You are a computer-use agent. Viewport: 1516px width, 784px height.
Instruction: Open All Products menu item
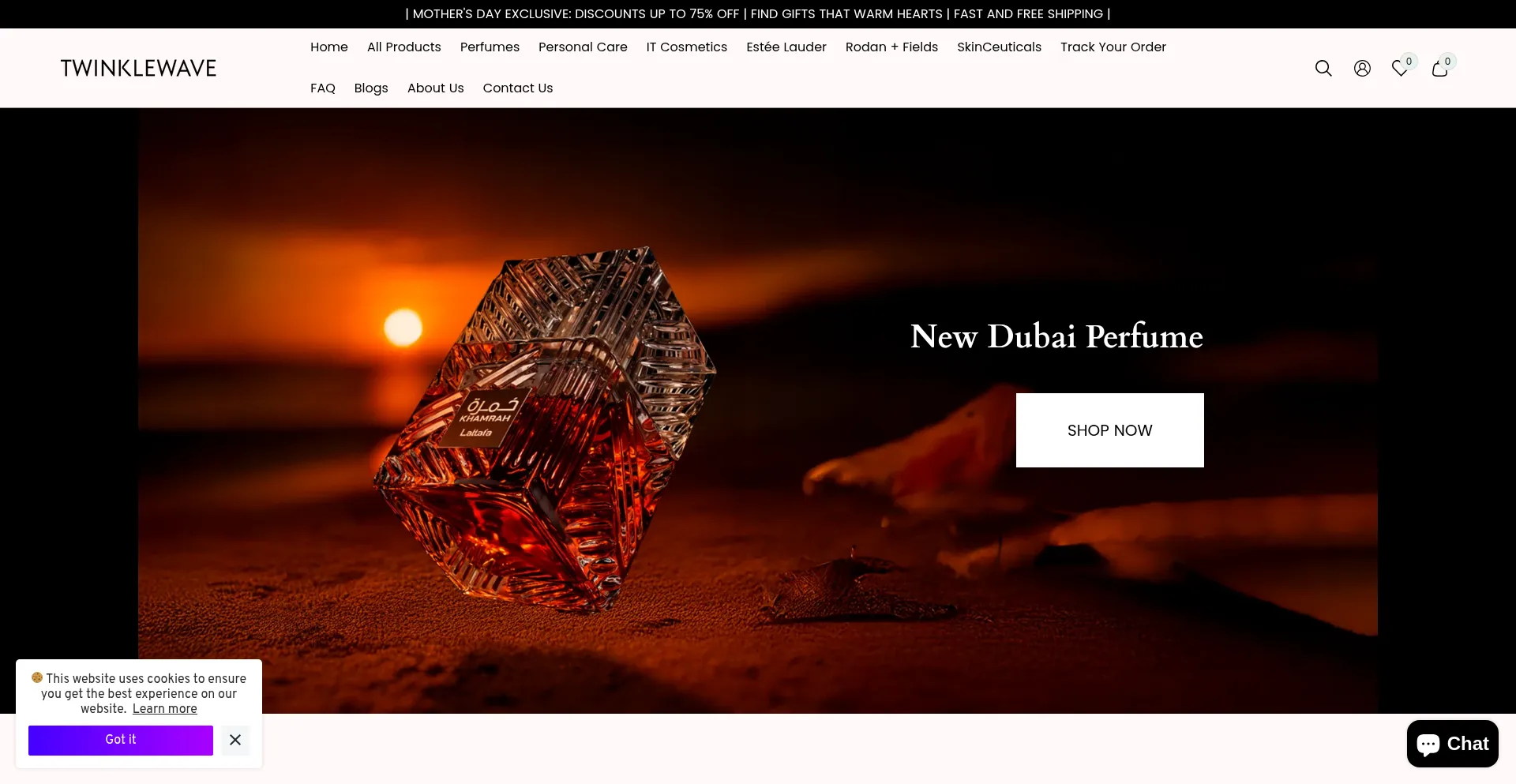[x=403, y=47]
